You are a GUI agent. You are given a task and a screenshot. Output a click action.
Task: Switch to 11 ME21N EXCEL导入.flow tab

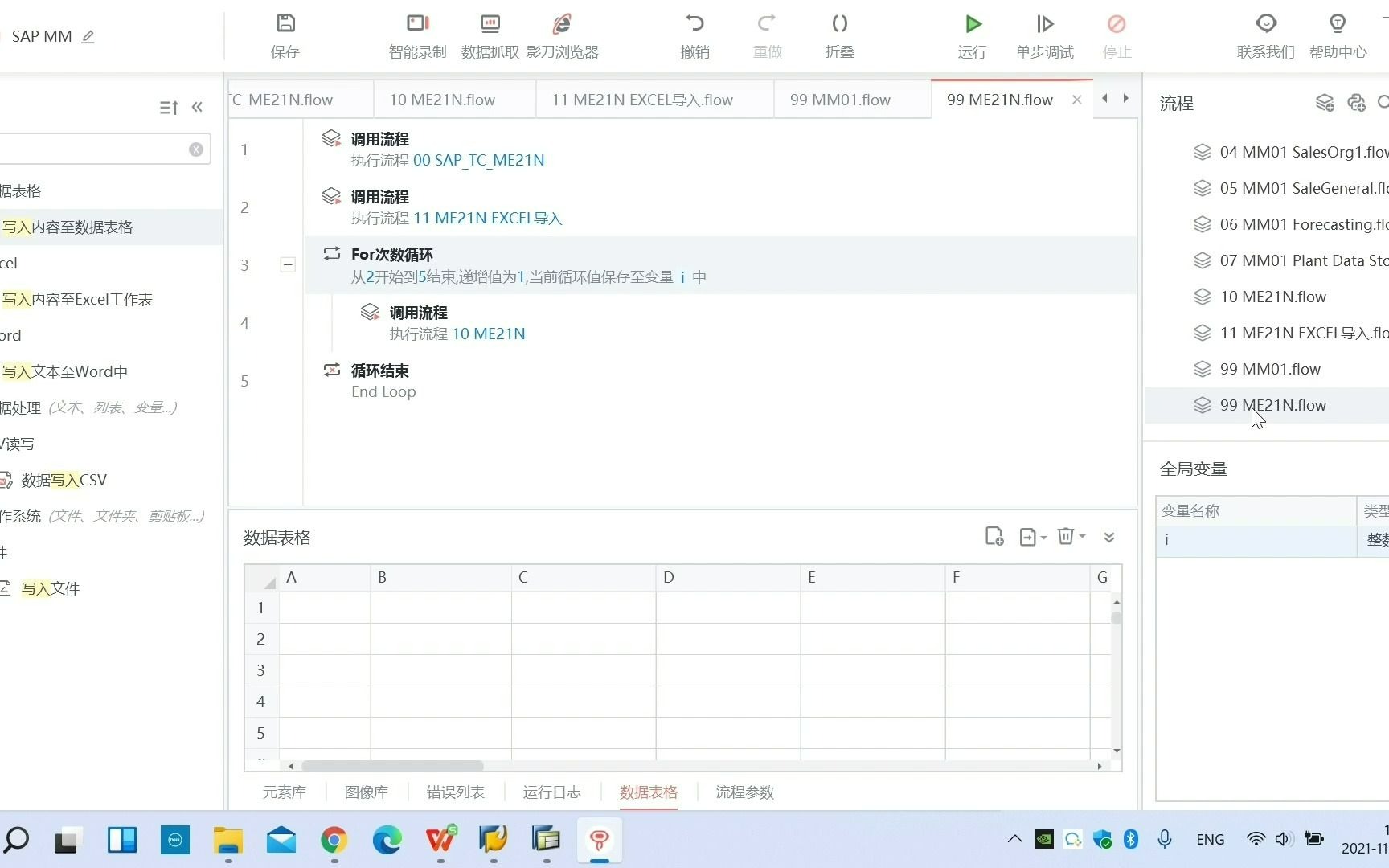click(x=642, y=100)
